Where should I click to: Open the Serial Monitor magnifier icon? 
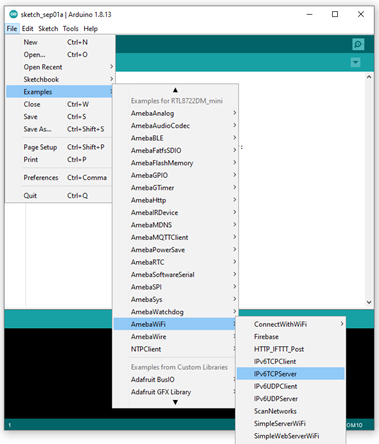[x=358, y=44]
